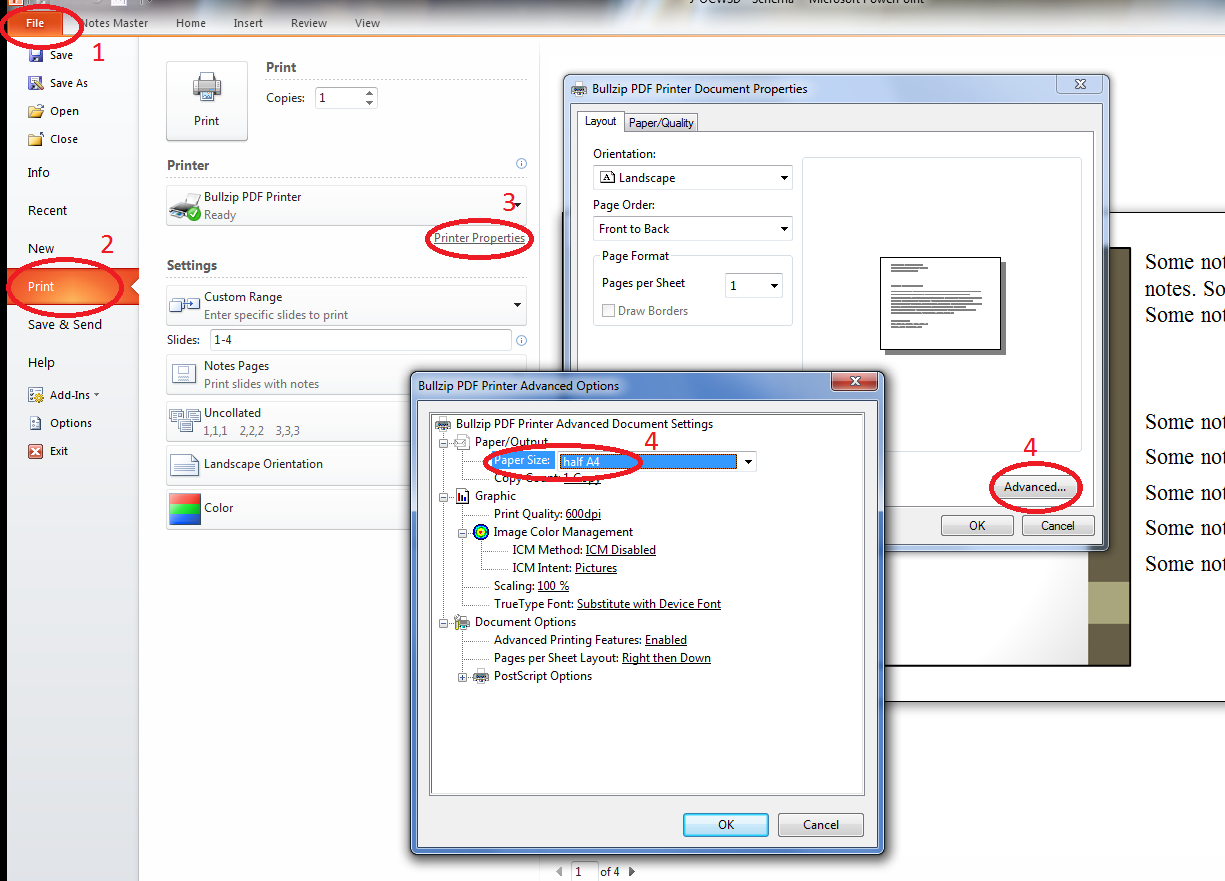Open the Recent backstage page
This screenshot has width=1225, height=881.
(x=48, y=211)
